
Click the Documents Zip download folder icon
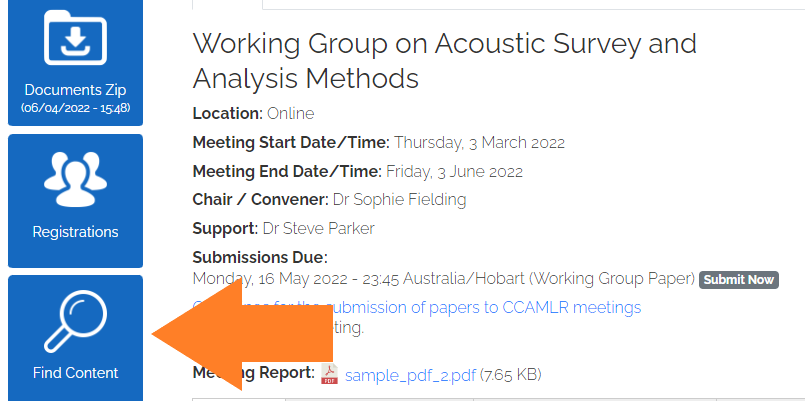point(75,37)
